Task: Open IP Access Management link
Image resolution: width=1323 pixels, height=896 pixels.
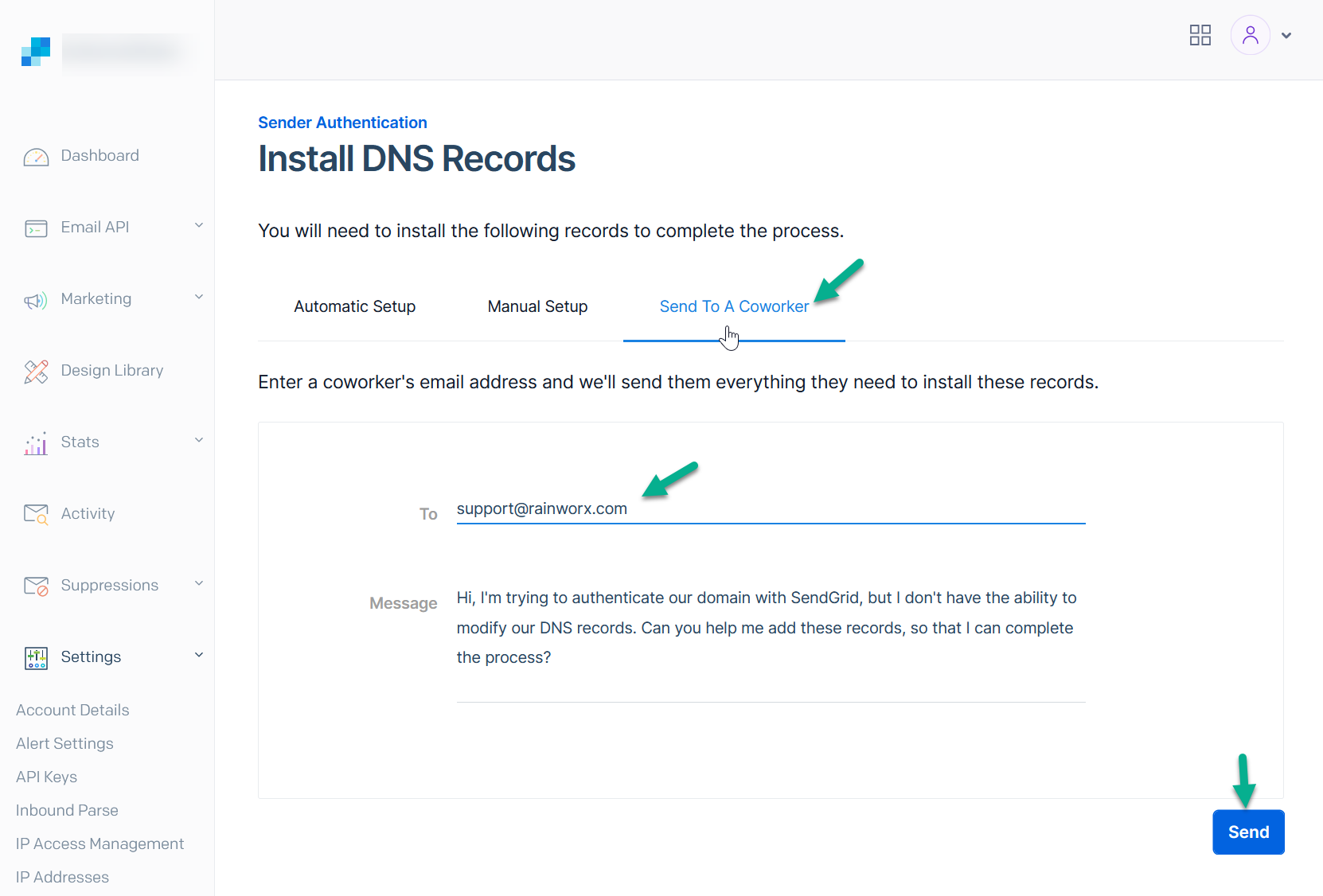Action: [x=100, y=843]
